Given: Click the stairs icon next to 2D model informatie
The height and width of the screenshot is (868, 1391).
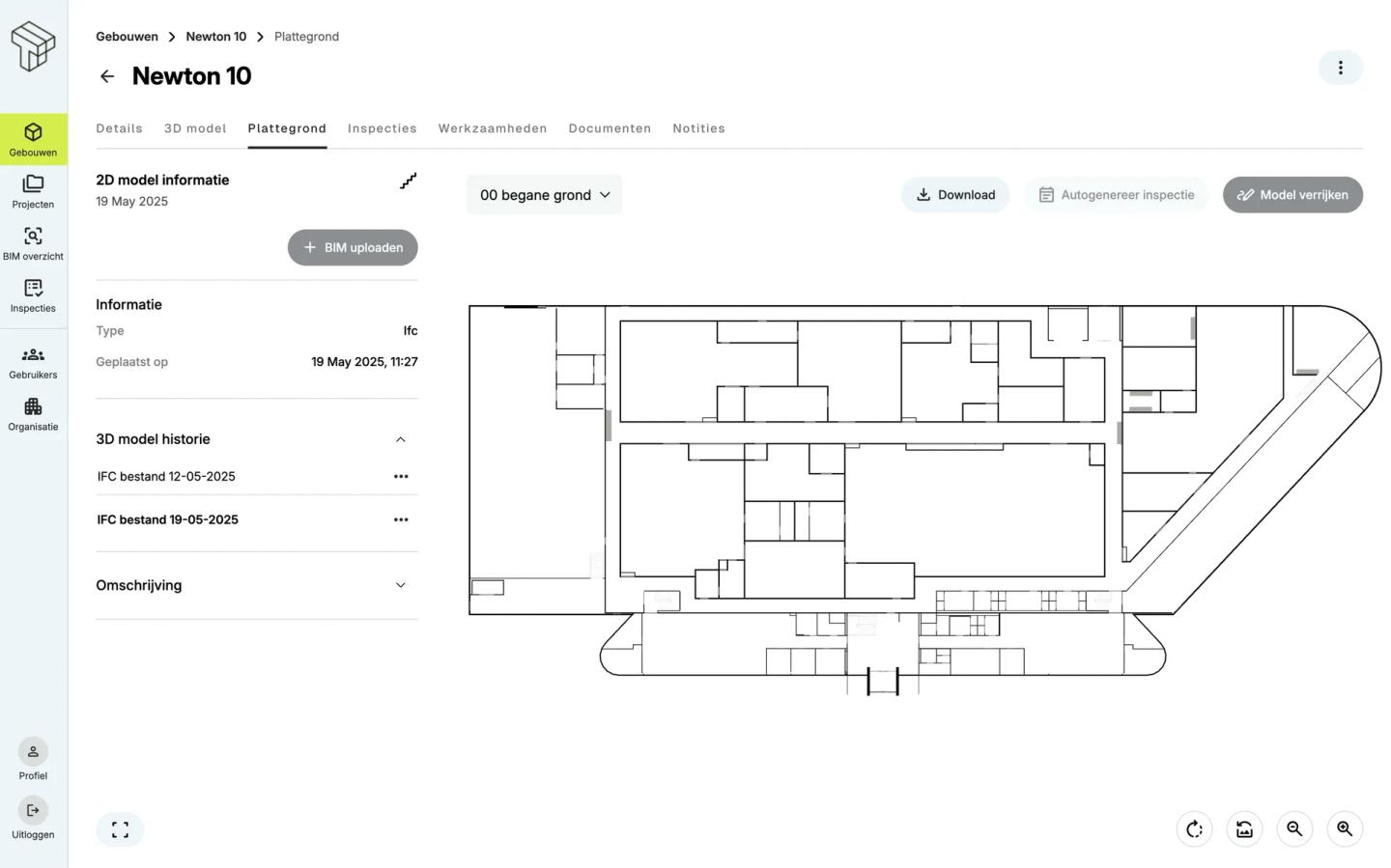Looking at the screenshot, I should click(x=409, y=181).
